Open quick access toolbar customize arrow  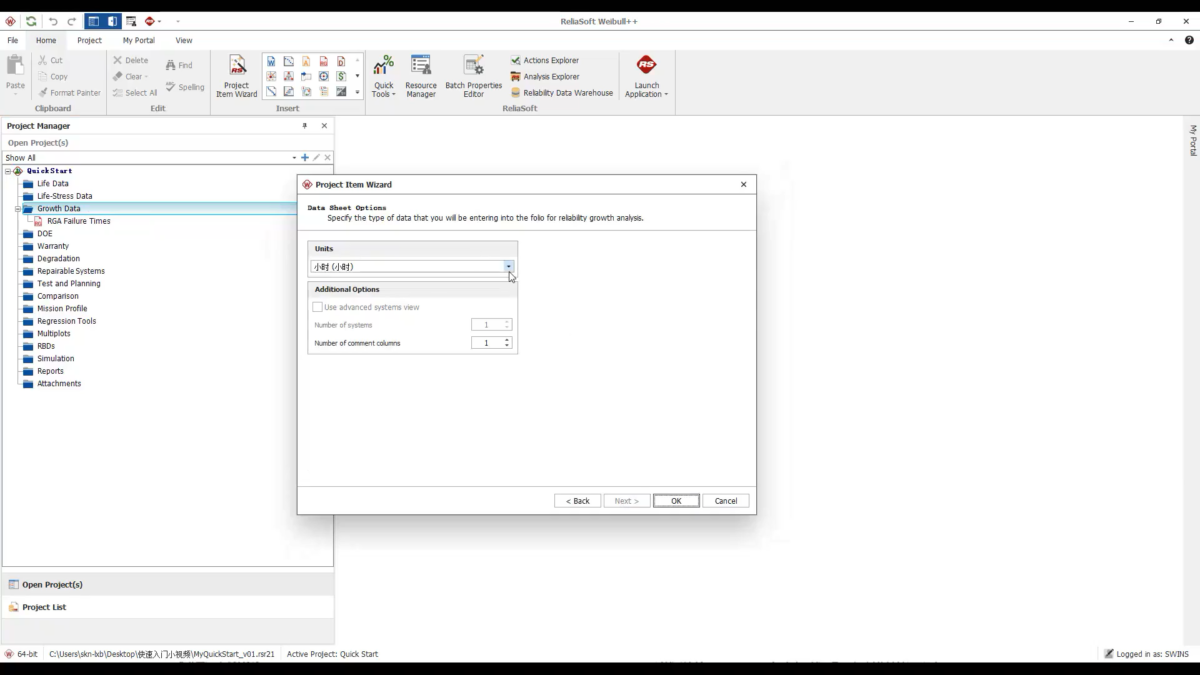[x=178, y=21]
